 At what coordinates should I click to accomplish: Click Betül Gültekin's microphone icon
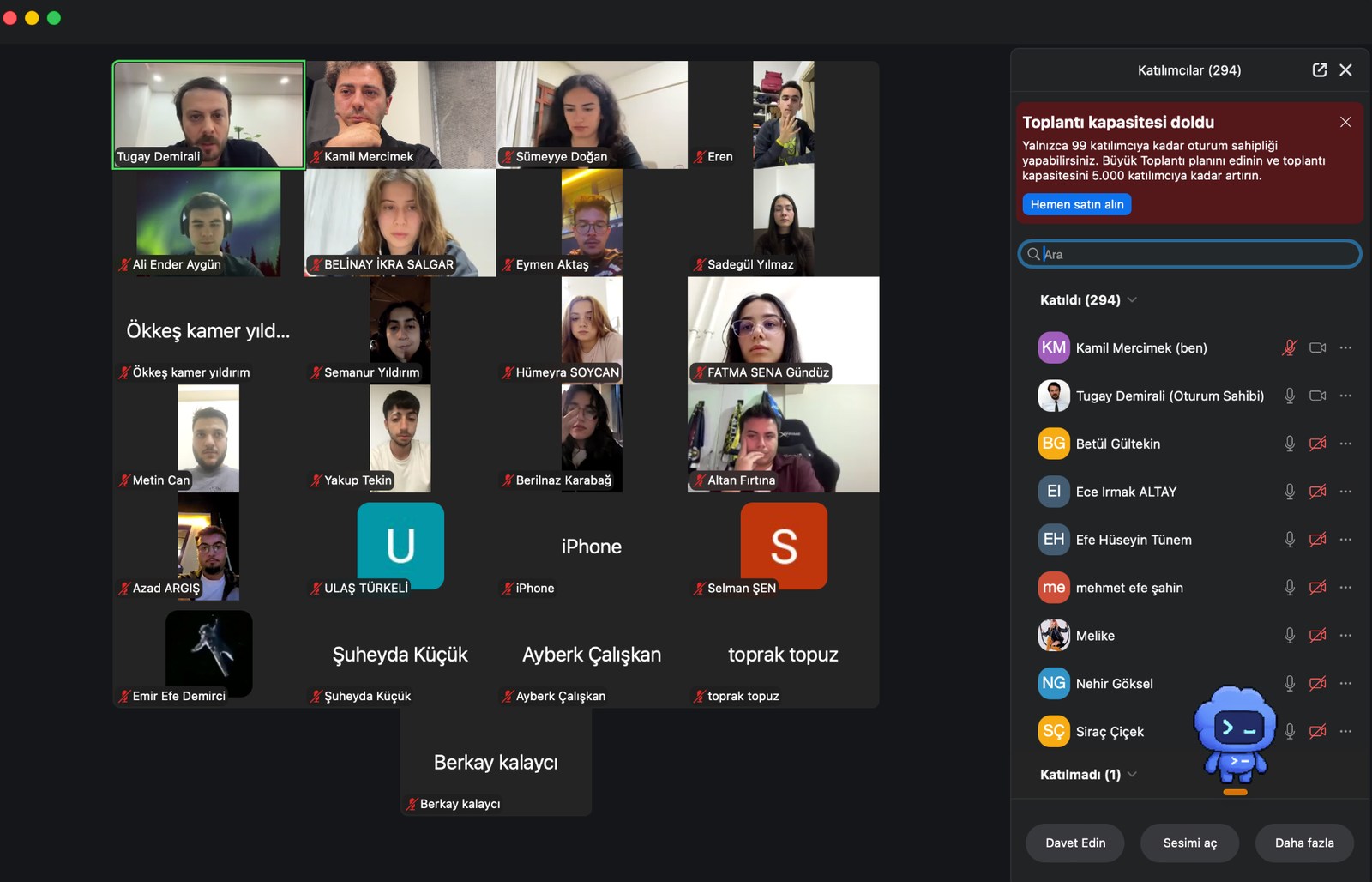(1289, 444)
